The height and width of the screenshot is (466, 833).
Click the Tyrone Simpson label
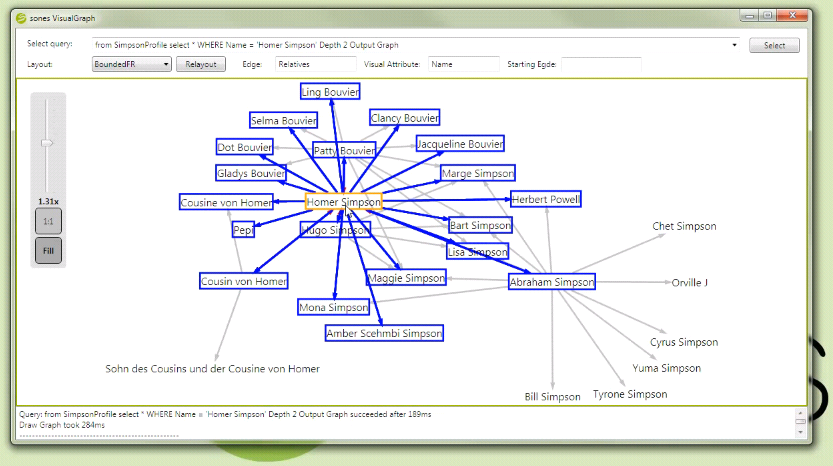[630, 394]
